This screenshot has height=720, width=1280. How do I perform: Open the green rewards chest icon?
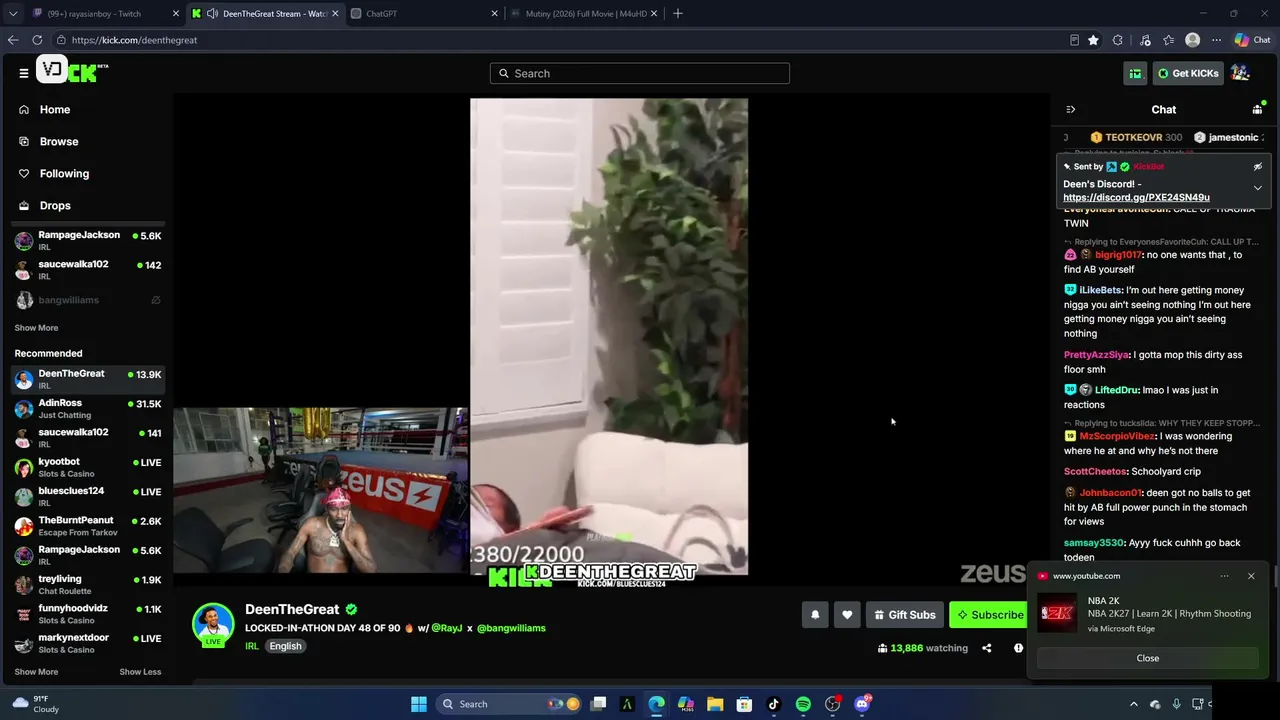pos(1135,73)
